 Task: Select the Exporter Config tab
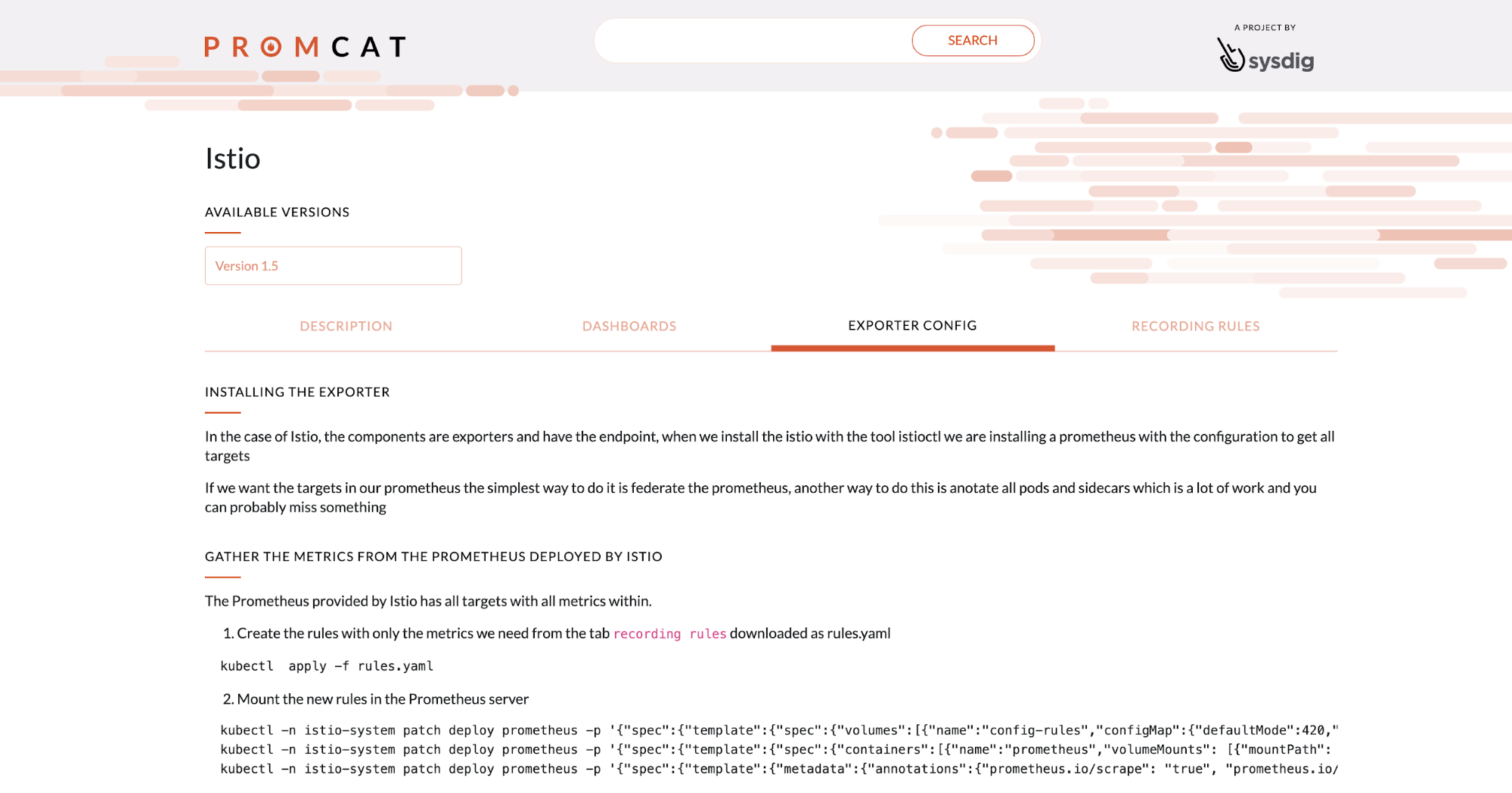point(912,326)
